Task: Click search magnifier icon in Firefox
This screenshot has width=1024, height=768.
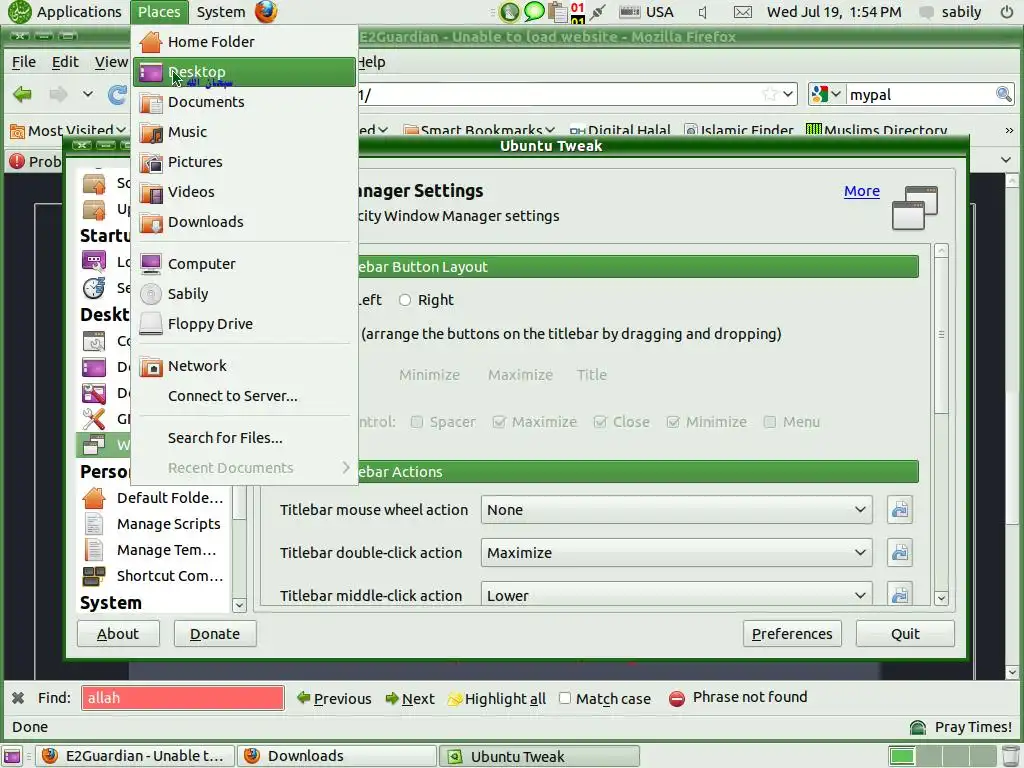Action: point(1003,94)
